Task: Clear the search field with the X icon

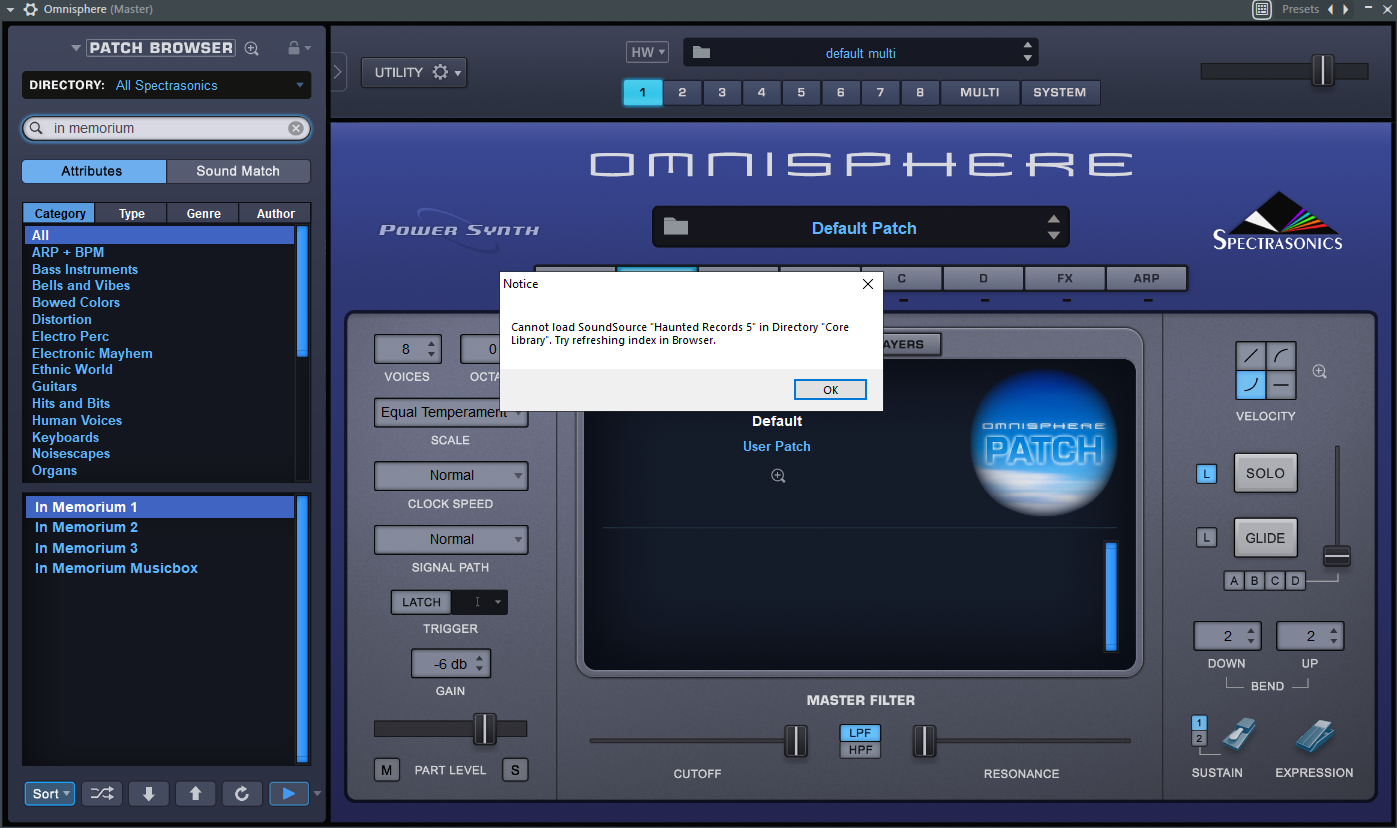Action: pos(296,128)
